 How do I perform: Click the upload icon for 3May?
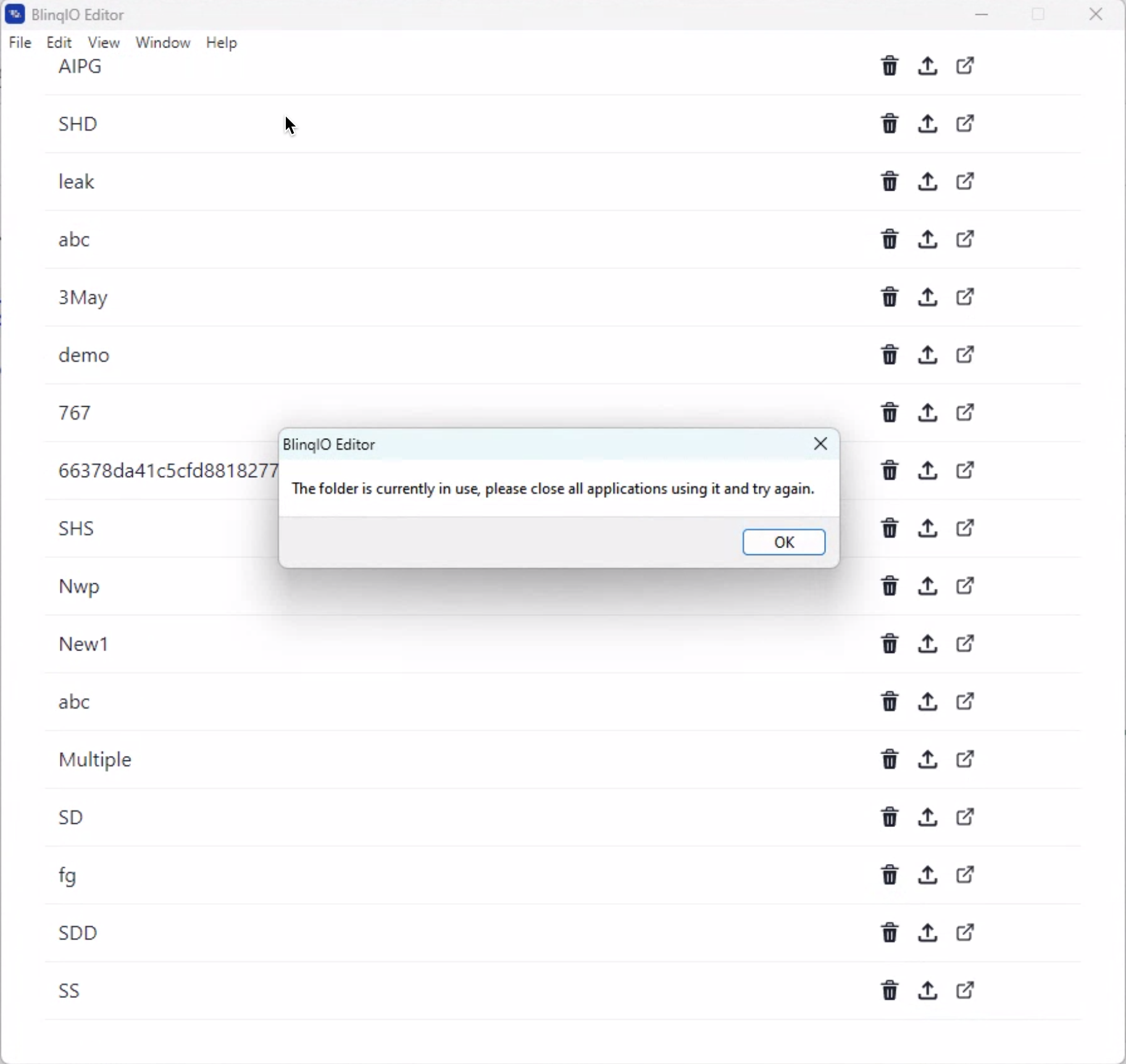coord(927,297)
